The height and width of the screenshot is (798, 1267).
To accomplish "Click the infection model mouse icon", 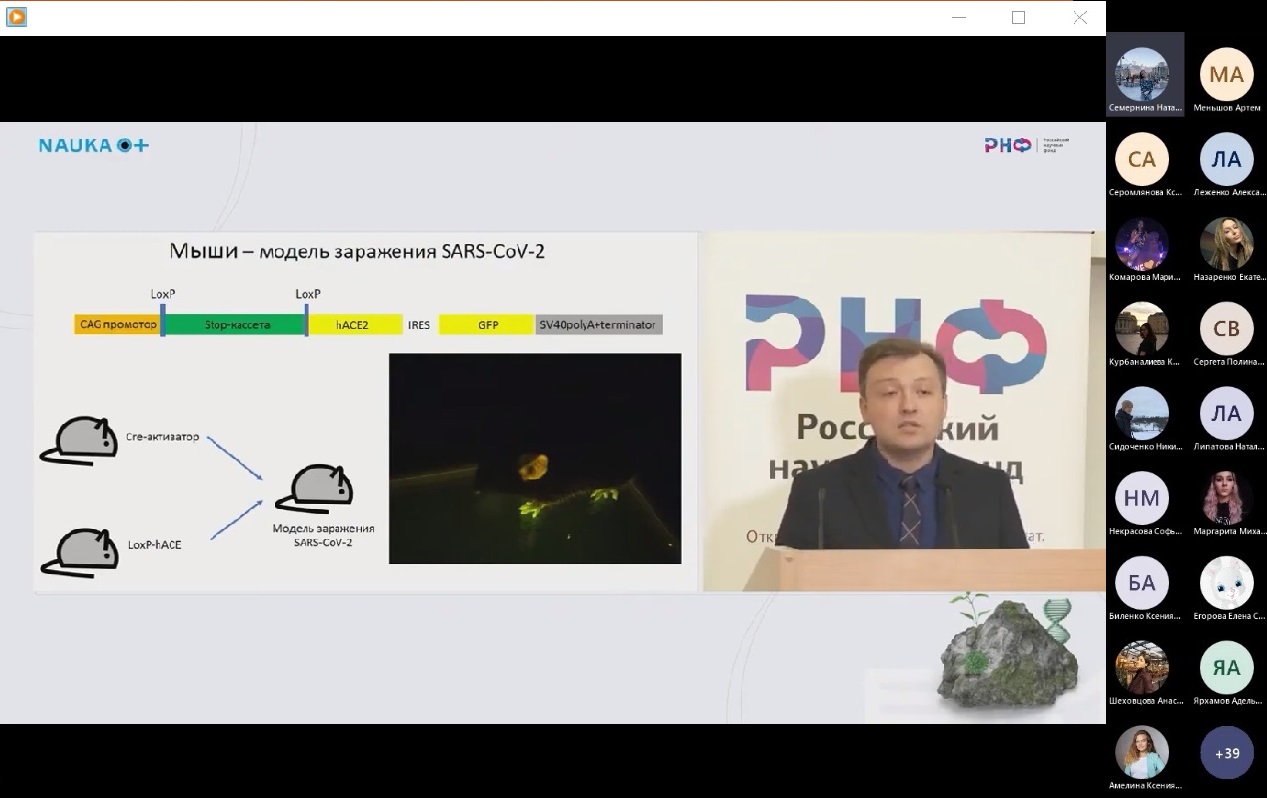I will [x=315, y=488].
